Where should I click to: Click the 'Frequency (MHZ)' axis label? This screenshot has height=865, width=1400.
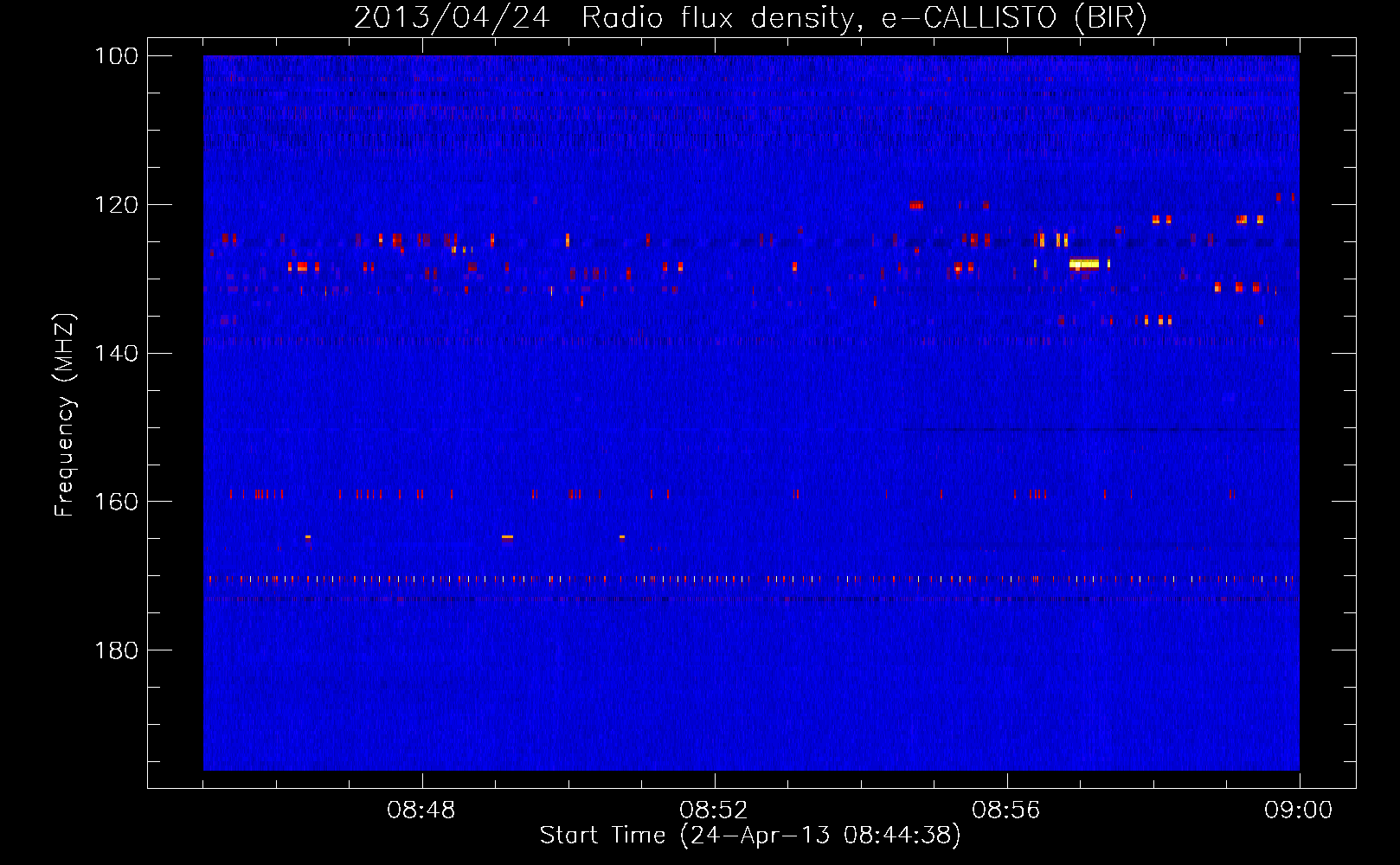tap(65, 414)
